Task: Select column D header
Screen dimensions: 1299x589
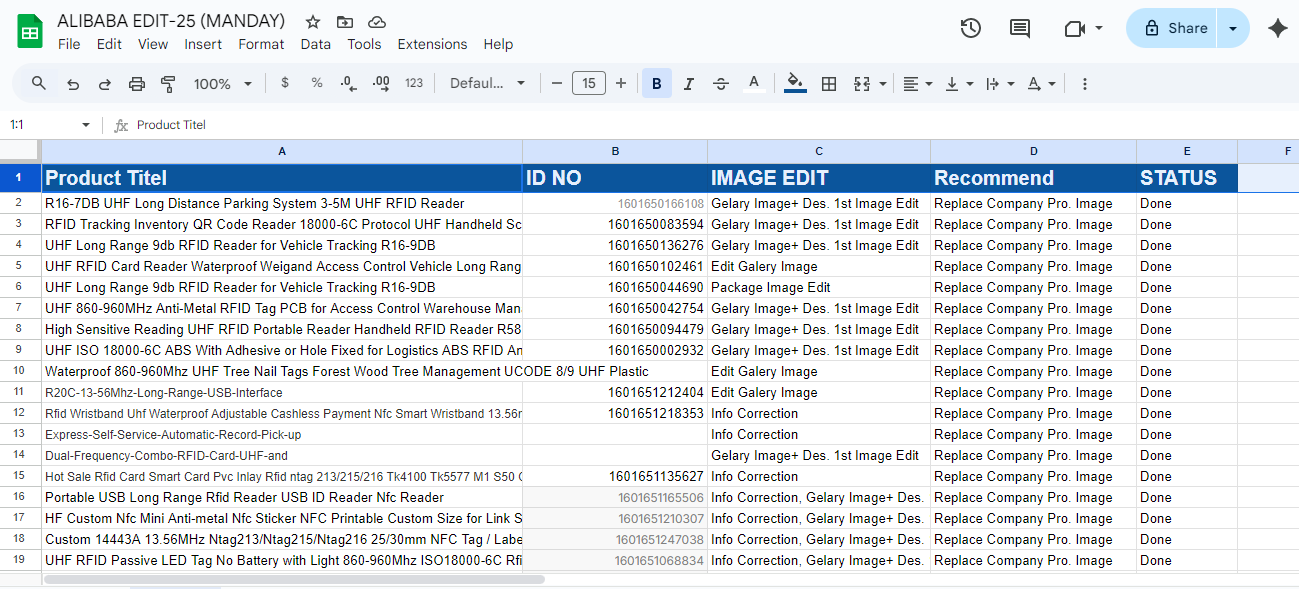Action: coord(1033,151)
